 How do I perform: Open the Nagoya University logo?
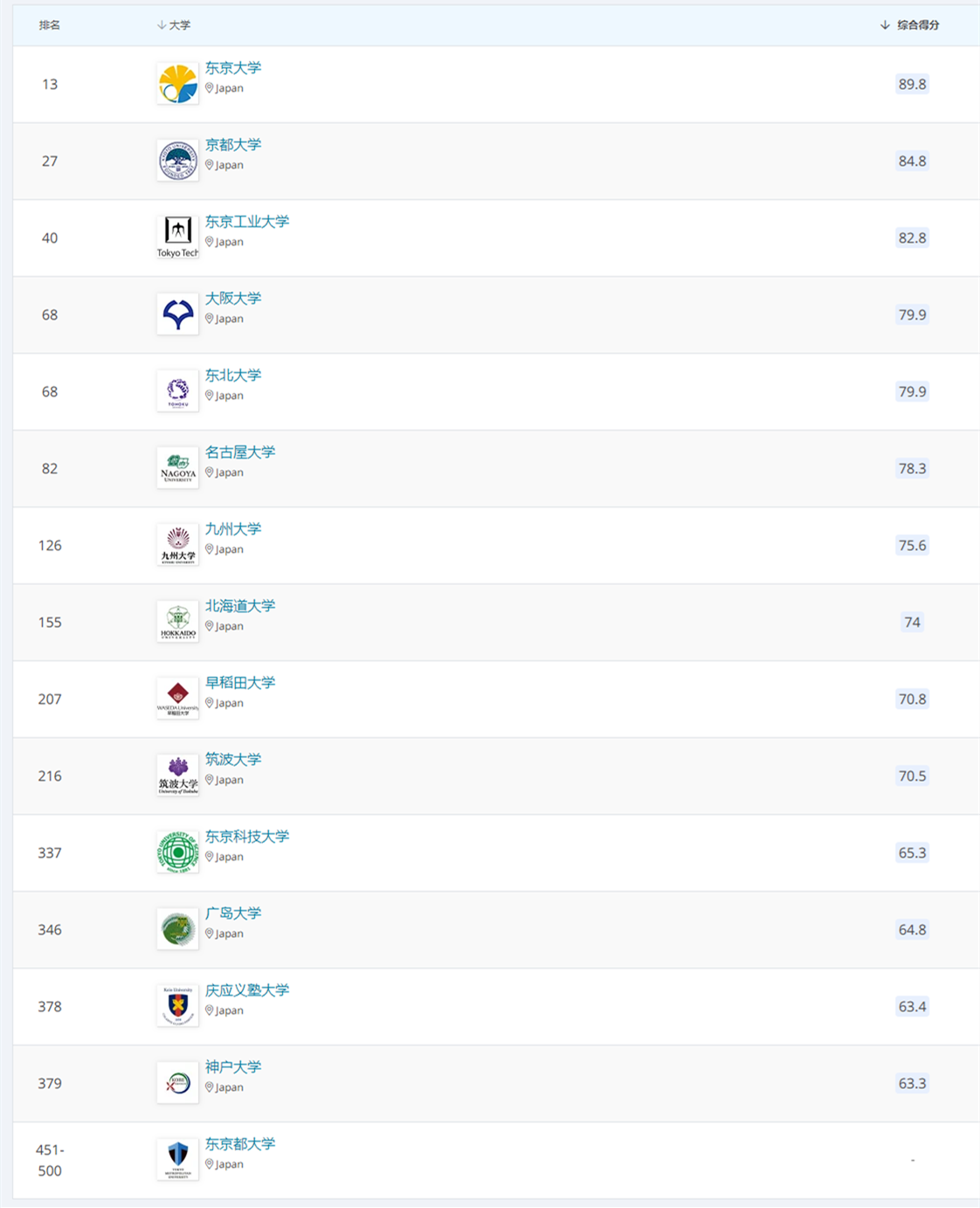point(177,468)
